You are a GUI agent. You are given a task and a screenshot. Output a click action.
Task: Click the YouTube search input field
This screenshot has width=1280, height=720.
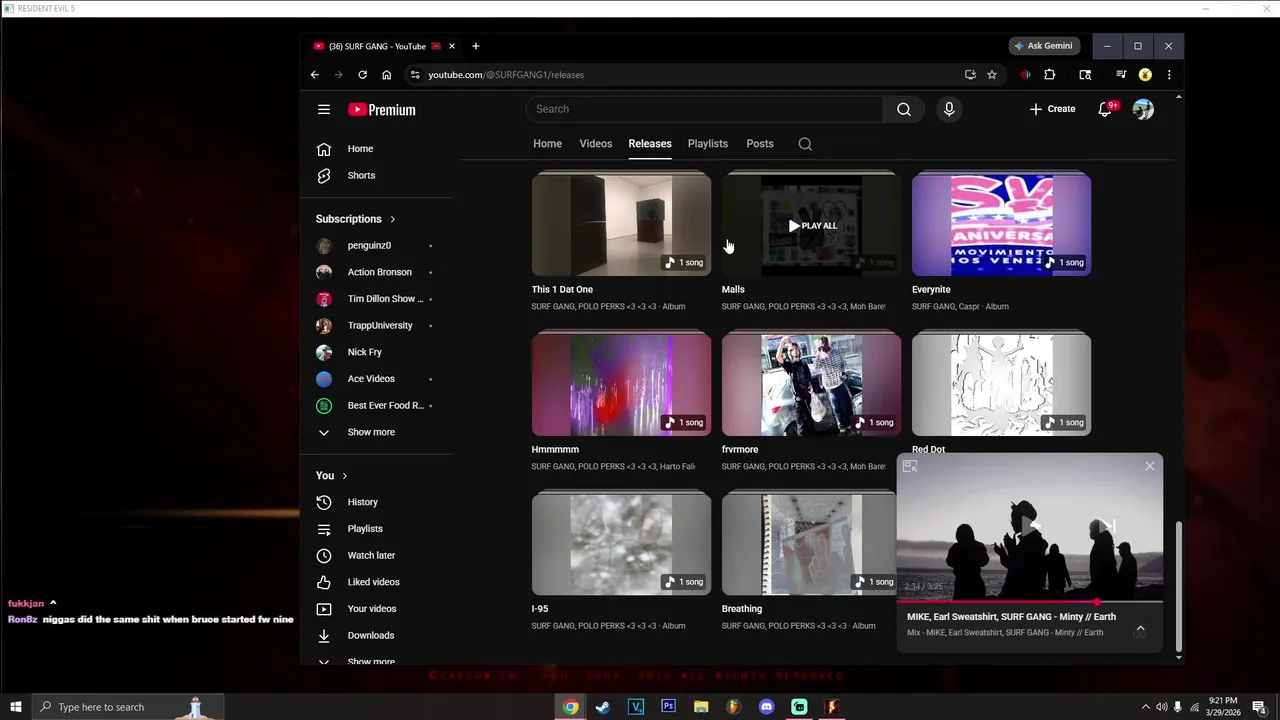(x=704, y=109)
